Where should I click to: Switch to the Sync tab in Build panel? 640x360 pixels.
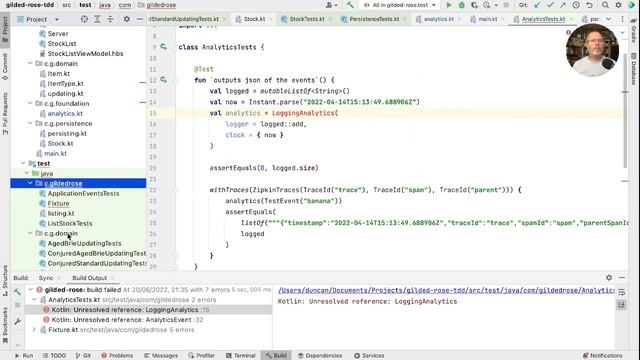coord(46,278)
